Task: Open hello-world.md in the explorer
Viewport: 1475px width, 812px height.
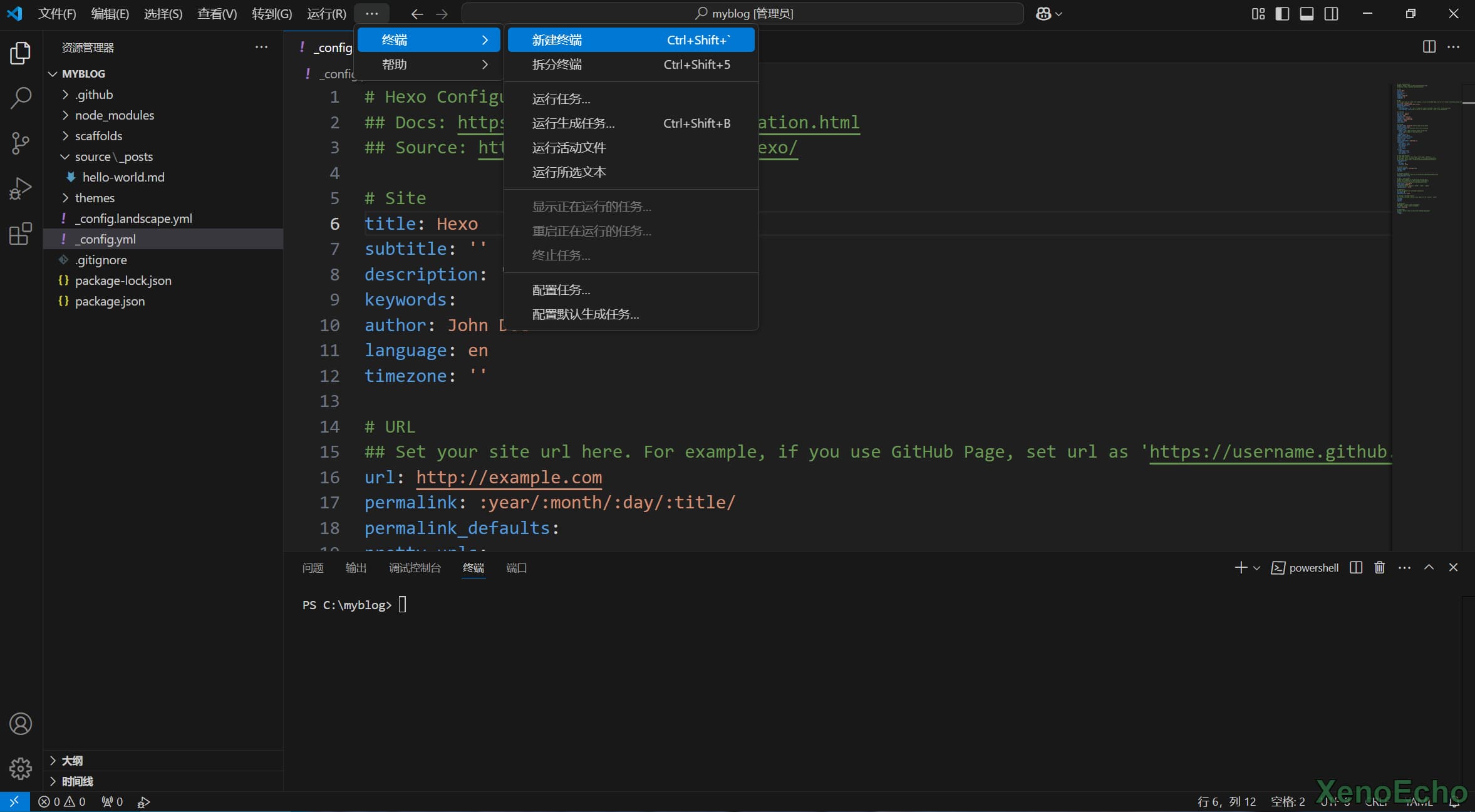Action: [123, 177]
